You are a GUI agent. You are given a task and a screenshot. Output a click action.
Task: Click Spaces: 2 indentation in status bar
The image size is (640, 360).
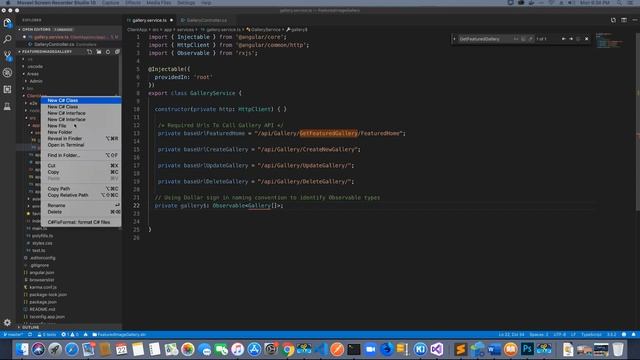539,335
